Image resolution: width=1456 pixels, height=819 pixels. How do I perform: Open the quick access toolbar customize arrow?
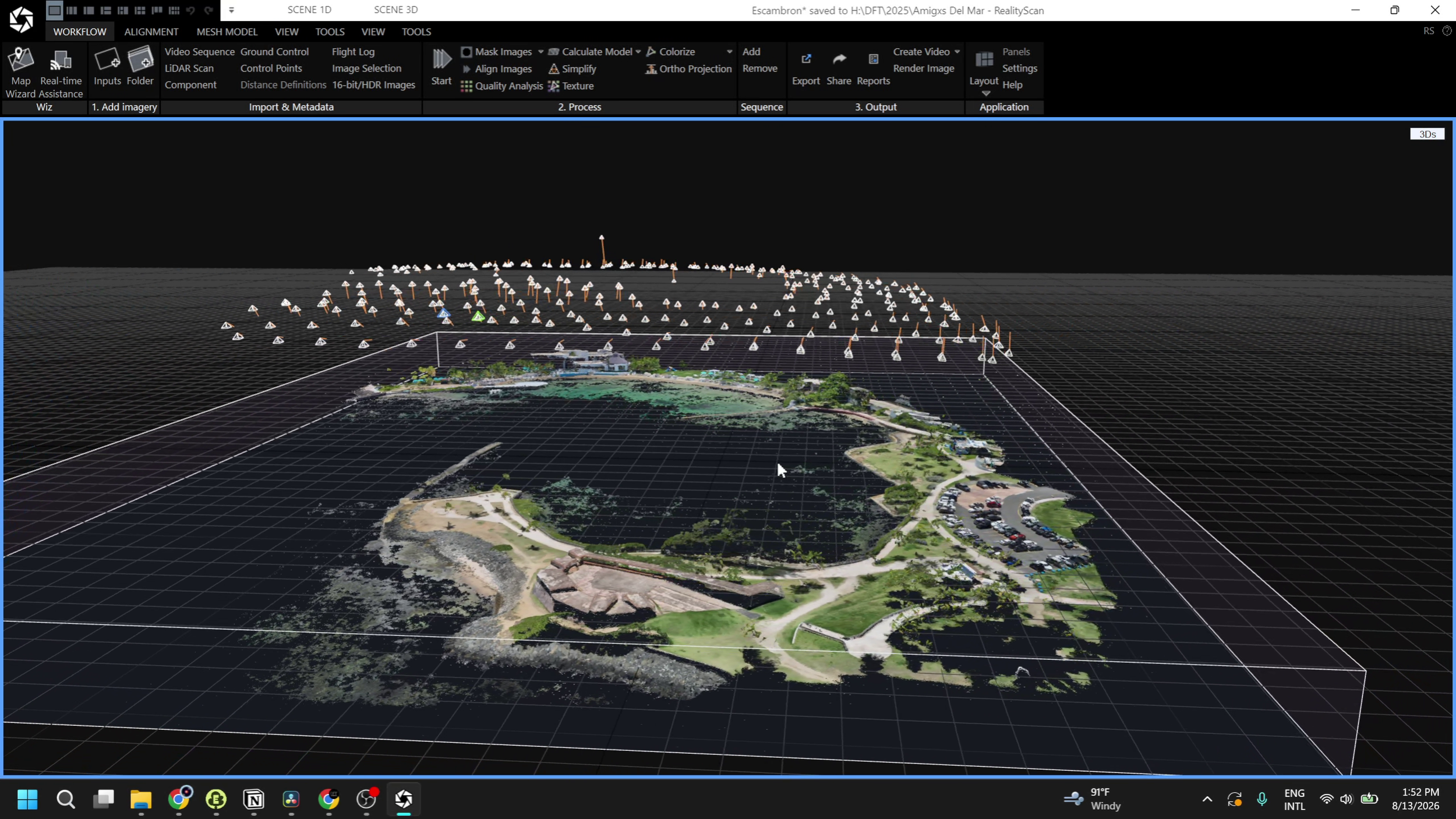pos(231,10)
